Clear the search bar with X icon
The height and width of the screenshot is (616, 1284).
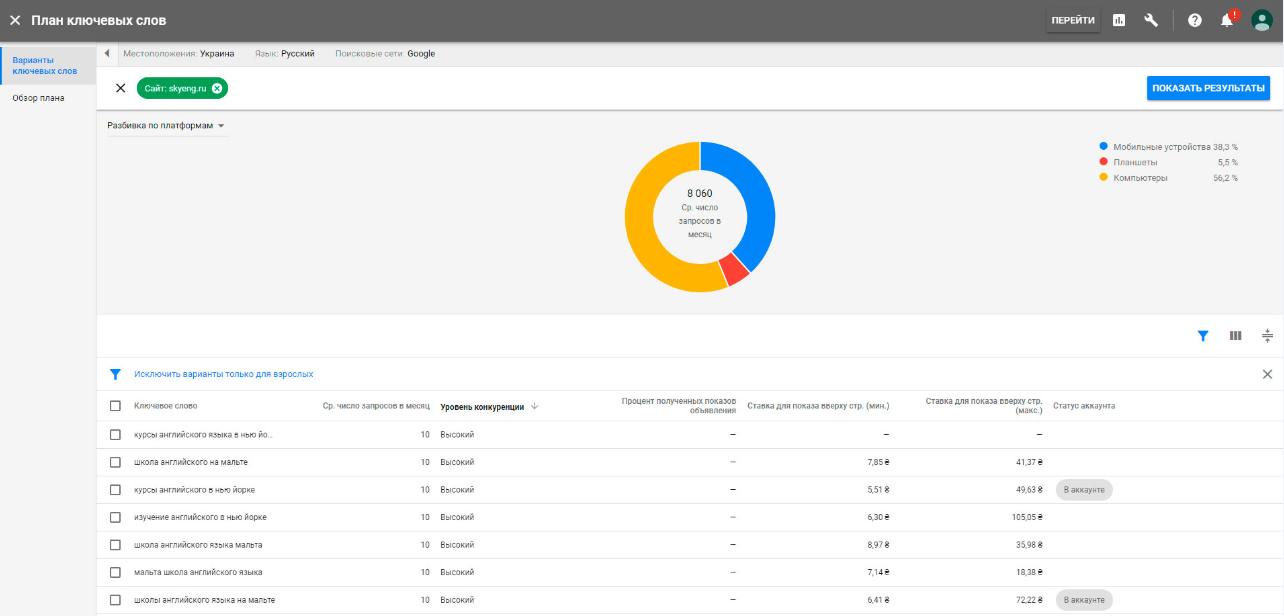coord(121,88)
